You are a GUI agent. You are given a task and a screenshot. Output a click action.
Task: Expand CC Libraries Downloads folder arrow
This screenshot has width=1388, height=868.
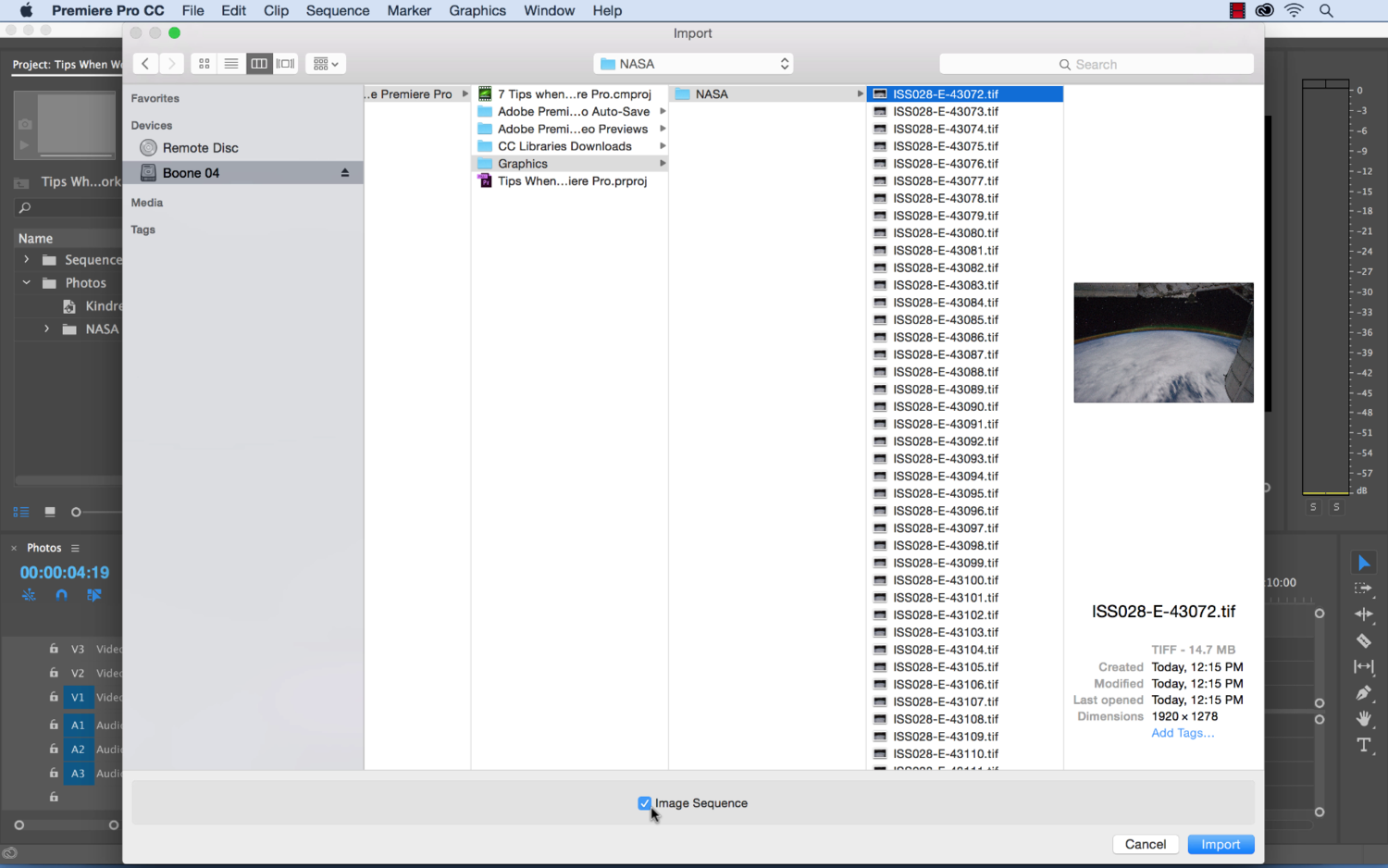tap(663, 146)
